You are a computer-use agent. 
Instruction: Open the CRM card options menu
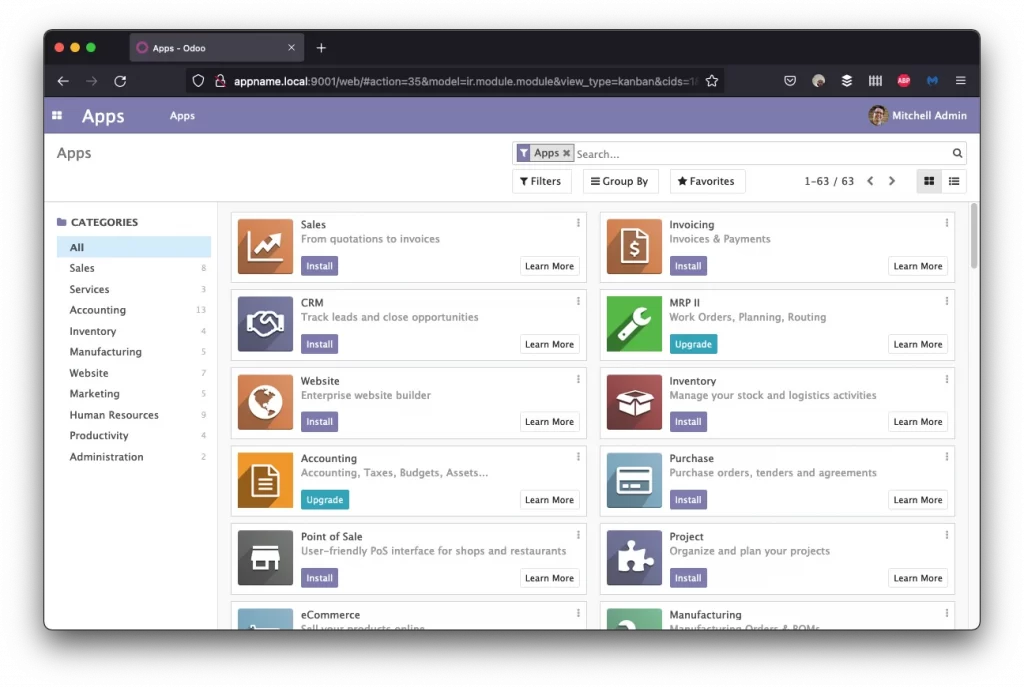[578, 302]
